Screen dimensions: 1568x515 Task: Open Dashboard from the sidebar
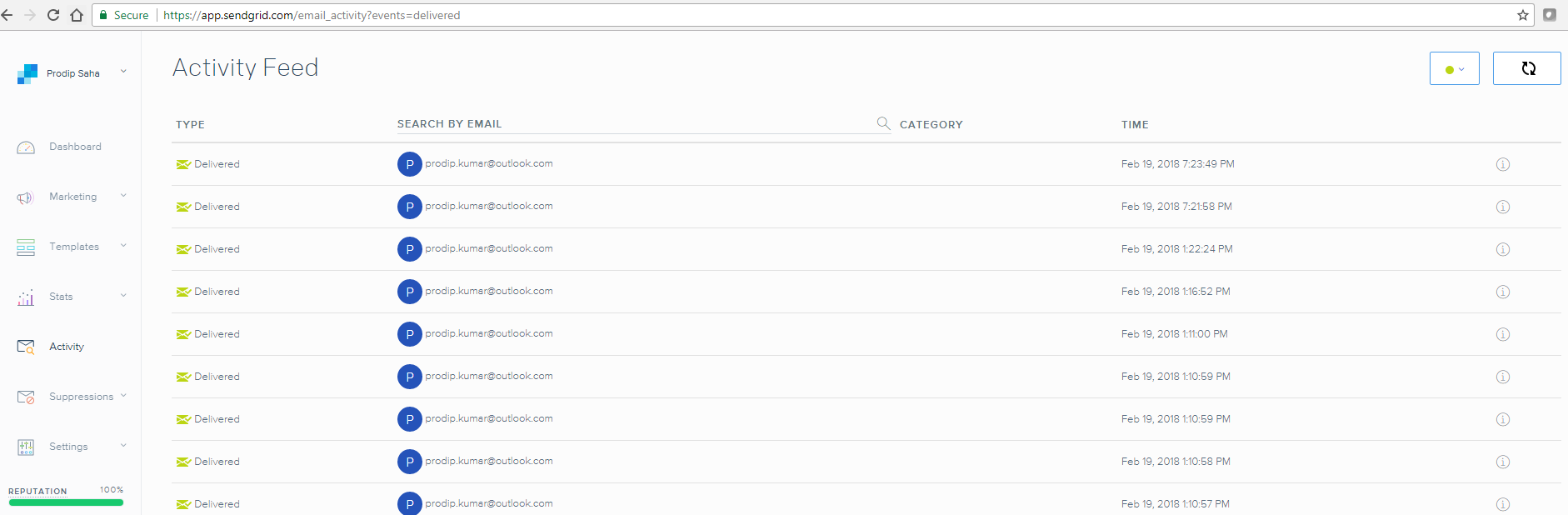click(75, 147)
